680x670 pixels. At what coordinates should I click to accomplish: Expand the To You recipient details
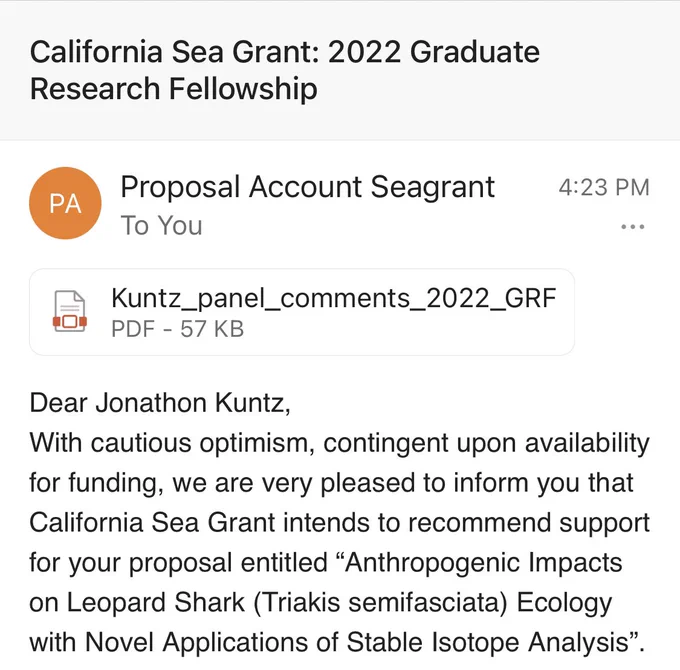coord(161,226)
